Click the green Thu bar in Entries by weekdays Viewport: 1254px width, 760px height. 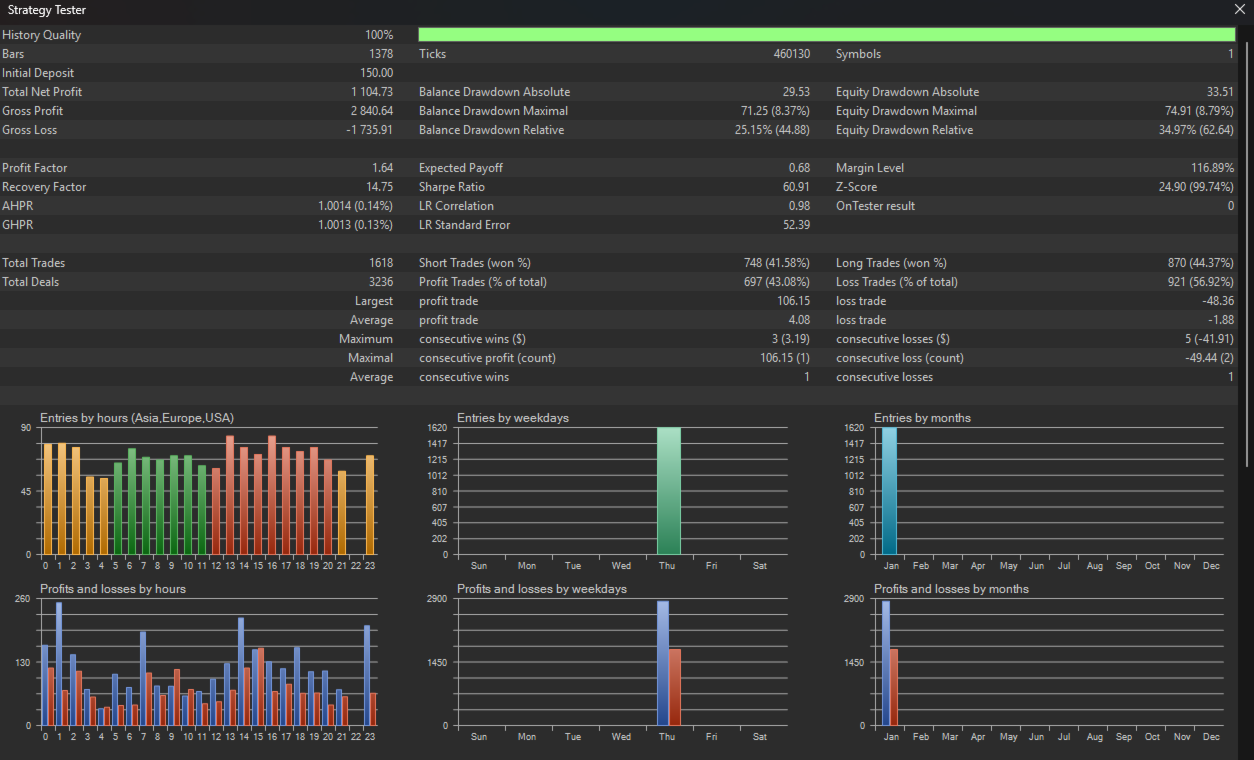[668, 491]
